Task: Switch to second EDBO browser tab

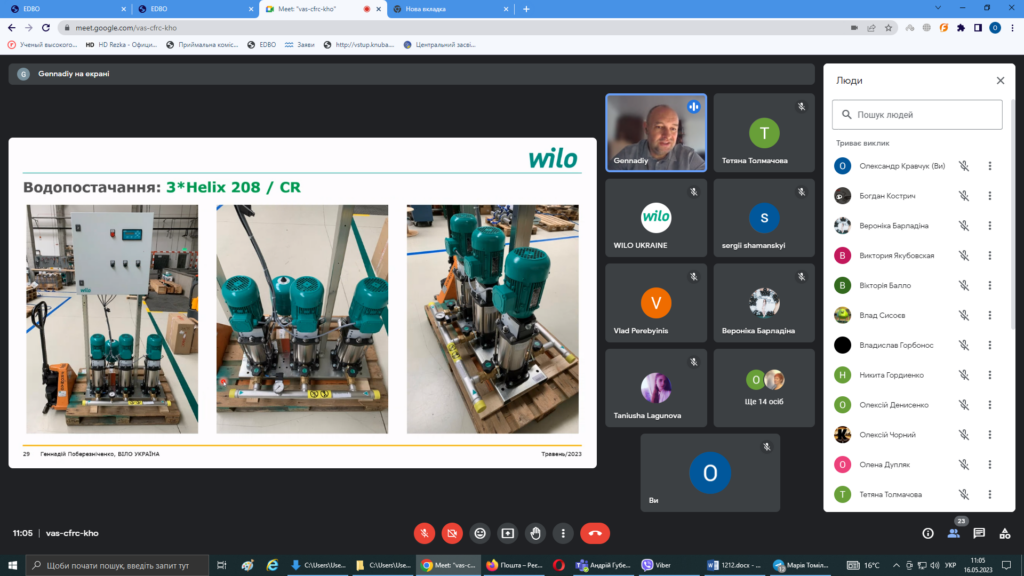Action: point(195,9)
